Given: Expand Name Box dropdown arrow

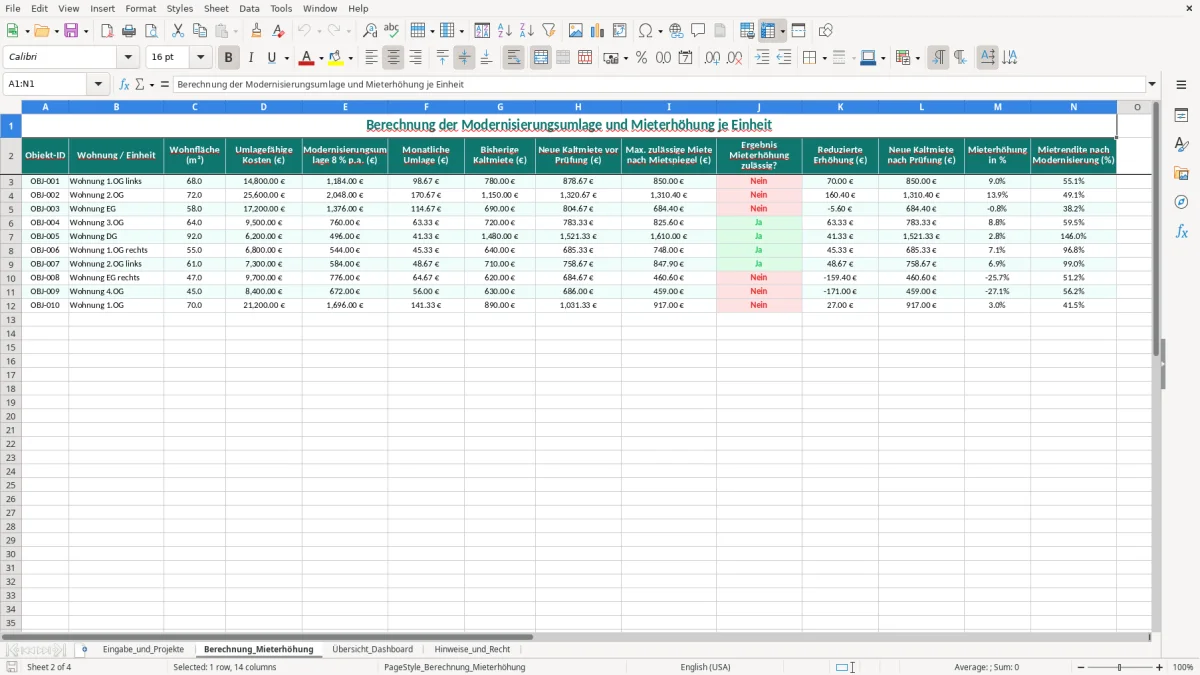Looking at the screenshot, I should click(98, 85).
